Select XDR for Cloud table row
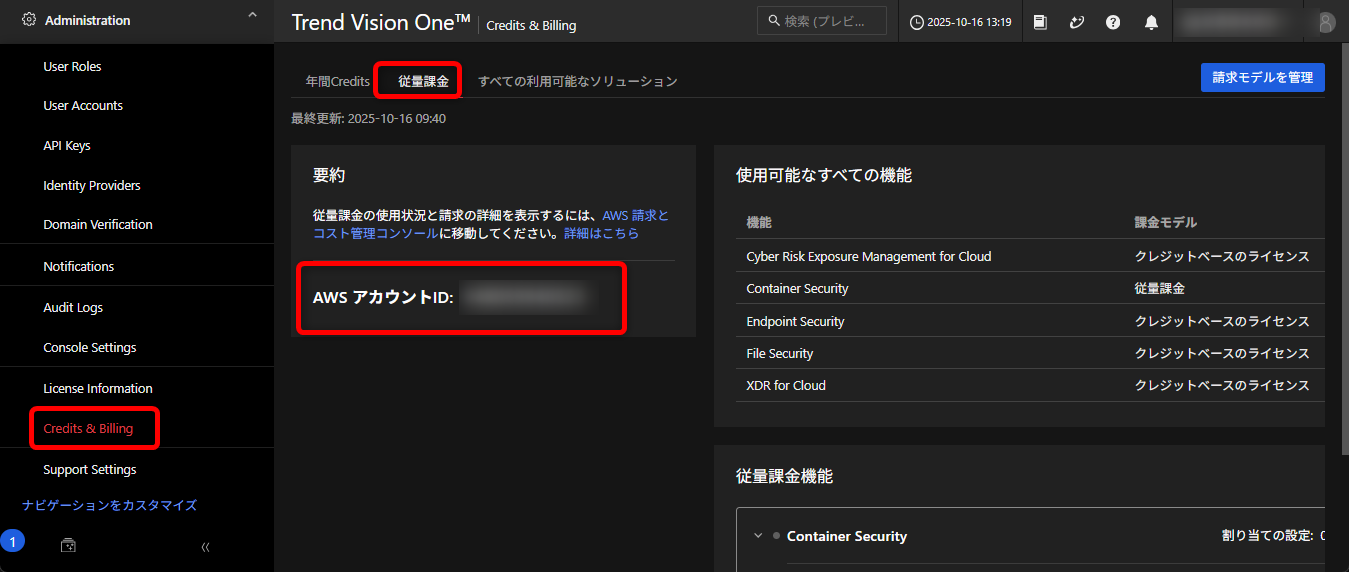This screenshot has width=1349, height=572. pos(1030,385)
